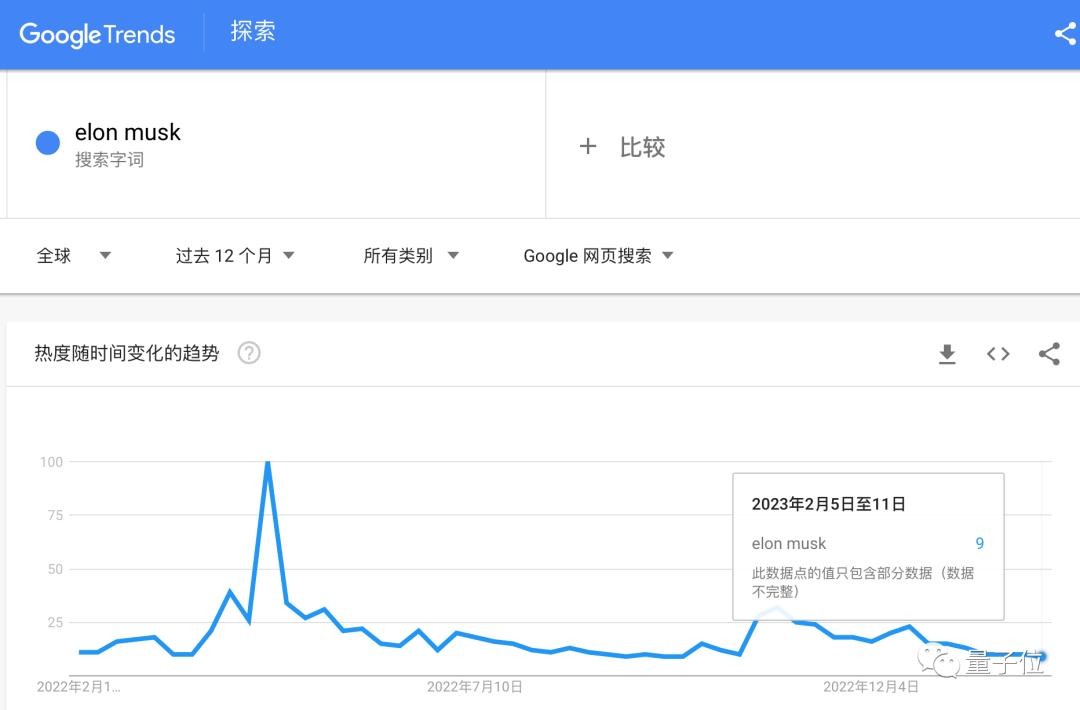Open the 探索 (Explore) tab
The width and height of the screenshot is (1080, 710).
click(253, 32)
